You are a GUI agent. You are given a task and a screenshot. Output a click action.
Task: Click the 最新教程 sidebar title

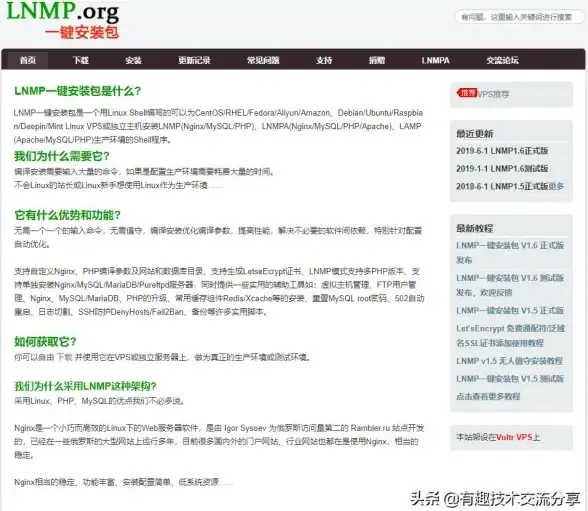pyautogui.click(x=474, y=228)
